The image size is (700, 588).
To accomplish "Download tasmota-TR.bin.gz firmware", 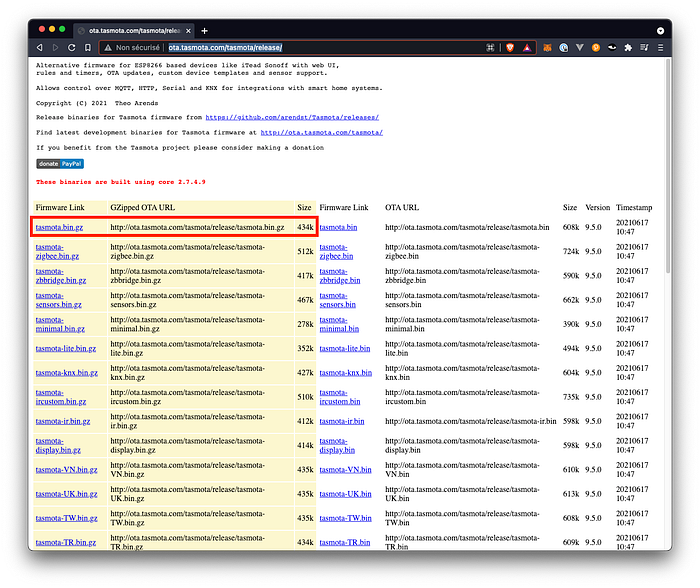I will pyautogui.click(x=66, y=542).
